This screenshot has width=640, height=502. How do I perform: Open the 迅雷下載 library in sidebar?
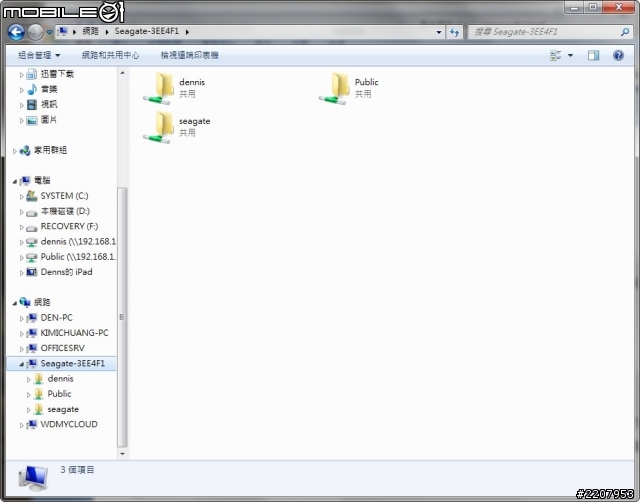pos(57,74)
